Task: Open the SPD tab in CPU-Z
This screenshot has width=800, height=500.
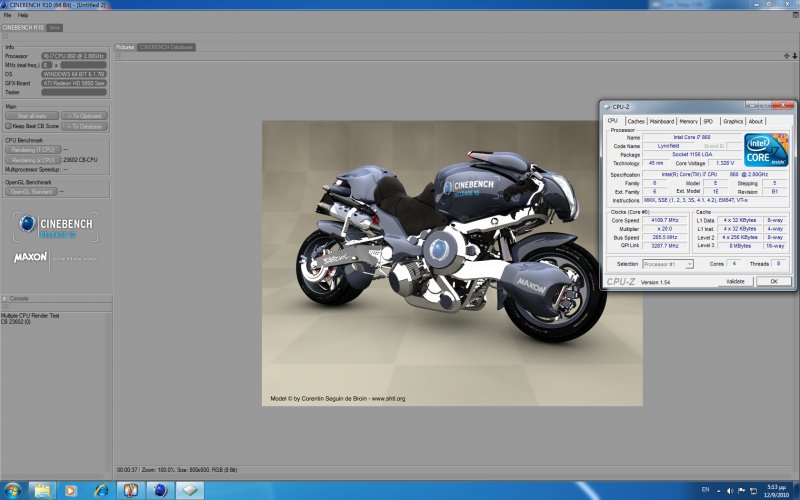Action: [x=708, y=121]
